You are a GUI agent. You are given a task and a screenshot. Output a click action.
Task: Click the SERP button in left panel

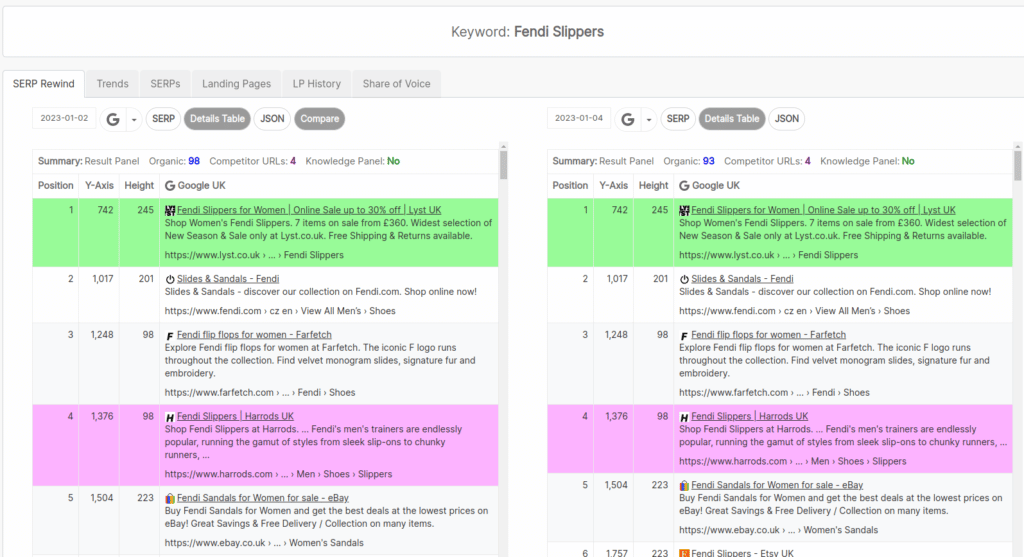click(163, 119)
